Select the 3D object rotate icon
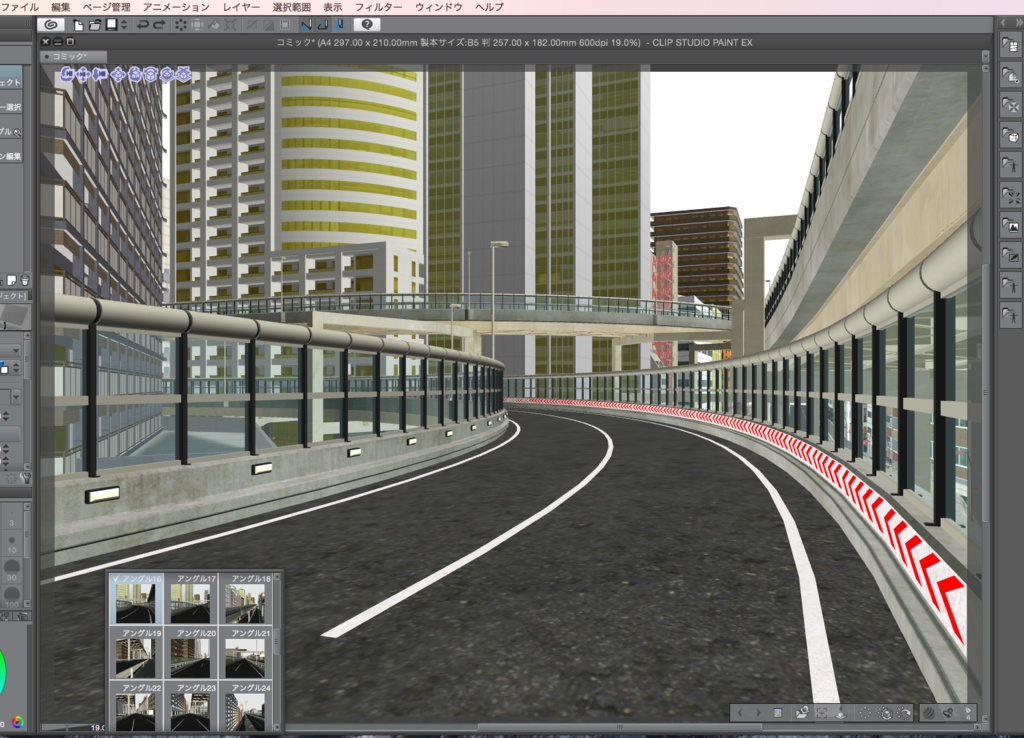 pos(136,75)
